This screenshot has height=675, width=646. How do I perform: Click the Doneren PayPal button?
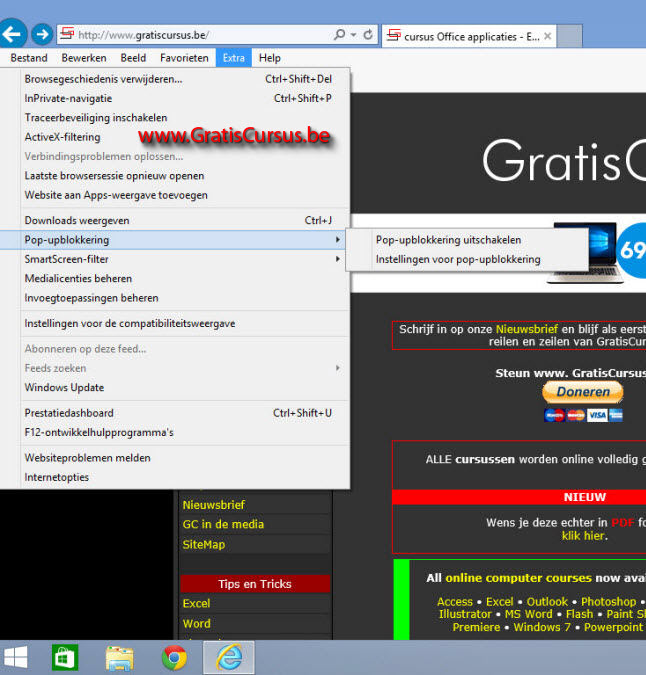(583, 392)
